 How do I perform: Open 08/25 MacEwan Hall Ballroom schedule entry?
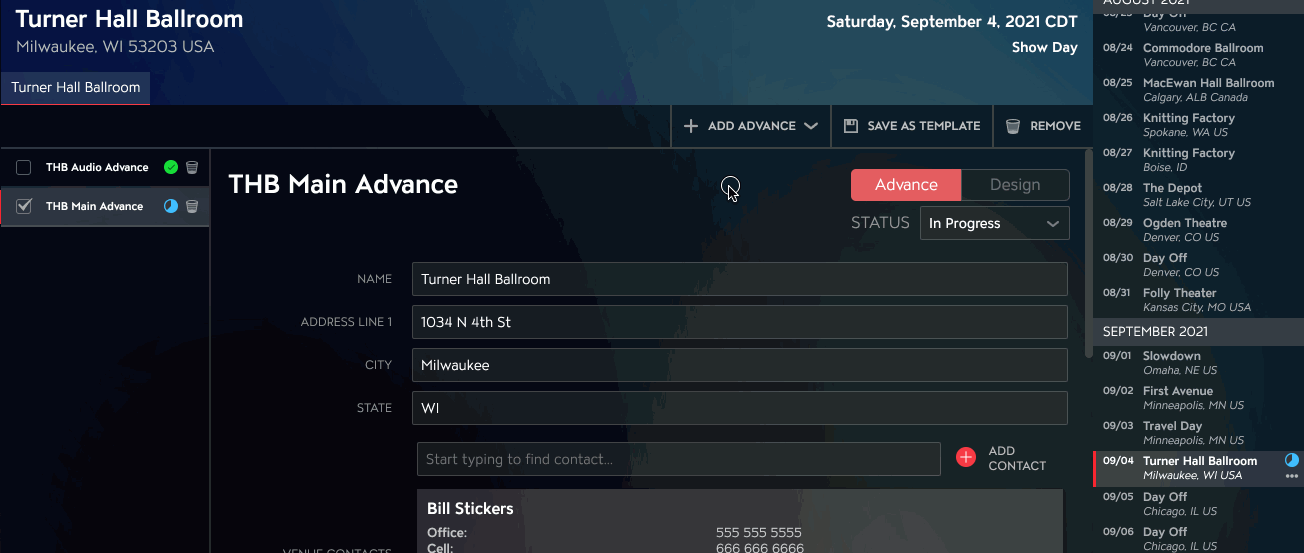click(1198, 90)
